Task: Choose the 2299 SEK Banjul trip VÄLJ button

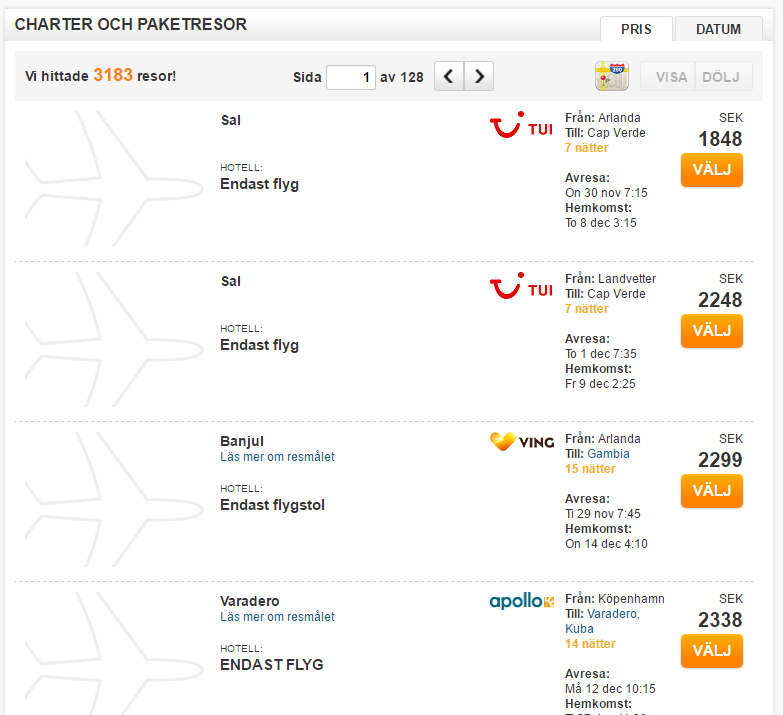Action: (x=712, y=491)
